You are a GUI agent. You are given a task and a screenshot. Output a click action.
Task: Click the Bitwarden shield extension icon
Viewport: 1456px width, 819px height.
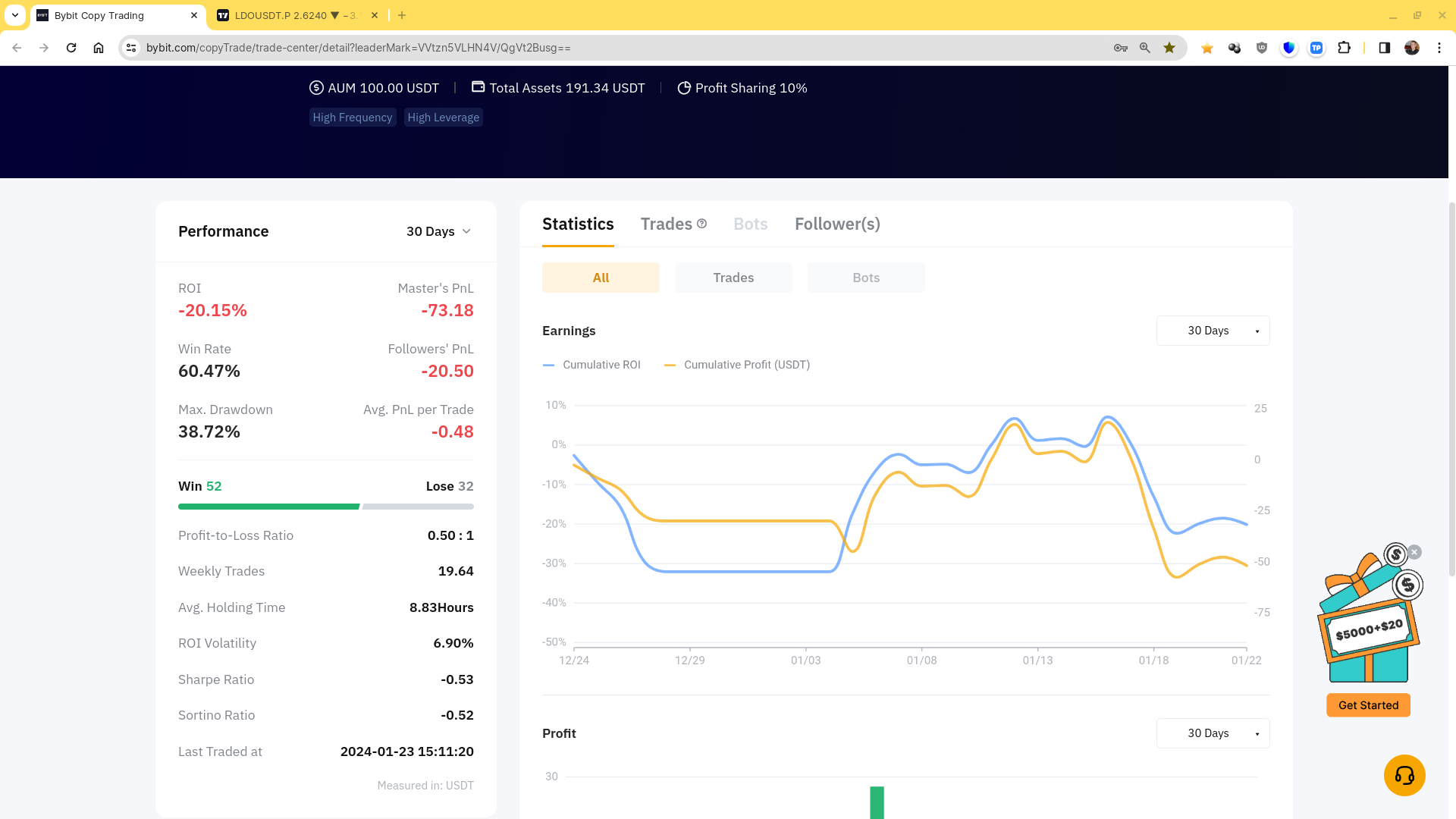pos(1288,48)
